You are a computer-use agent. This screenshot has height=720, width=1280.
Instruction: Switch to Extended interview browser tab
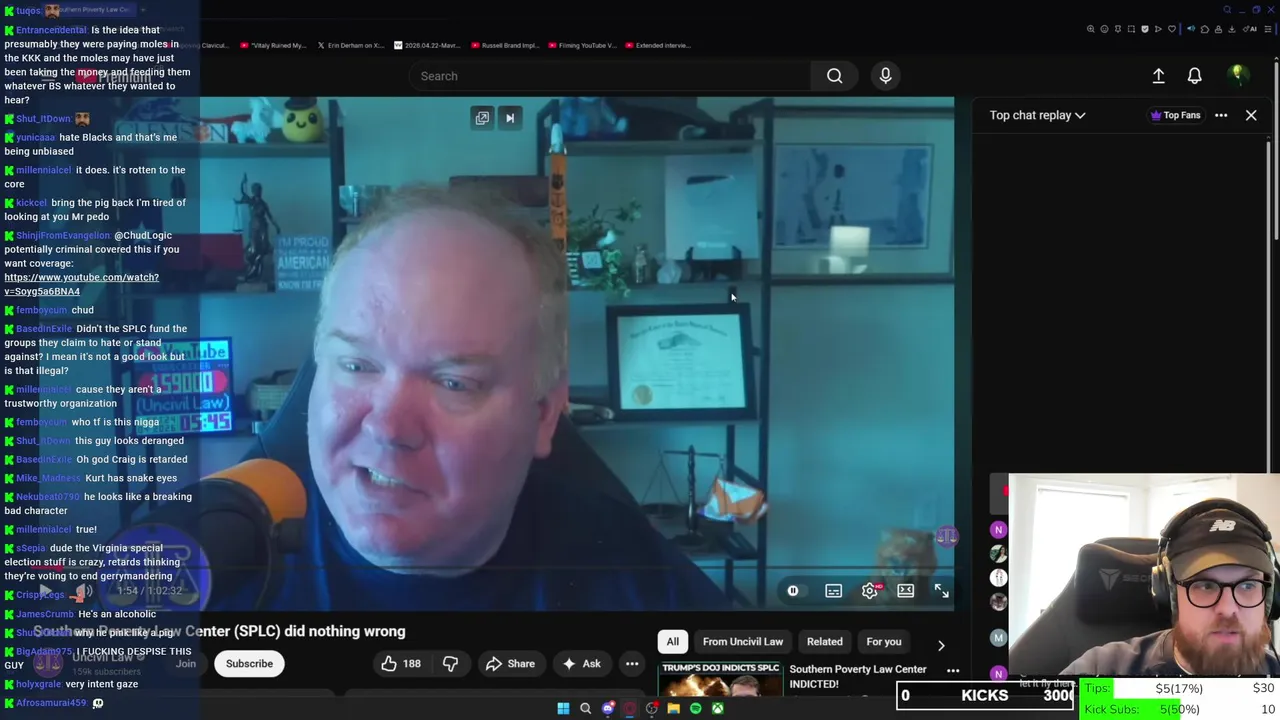coord(658,45)
